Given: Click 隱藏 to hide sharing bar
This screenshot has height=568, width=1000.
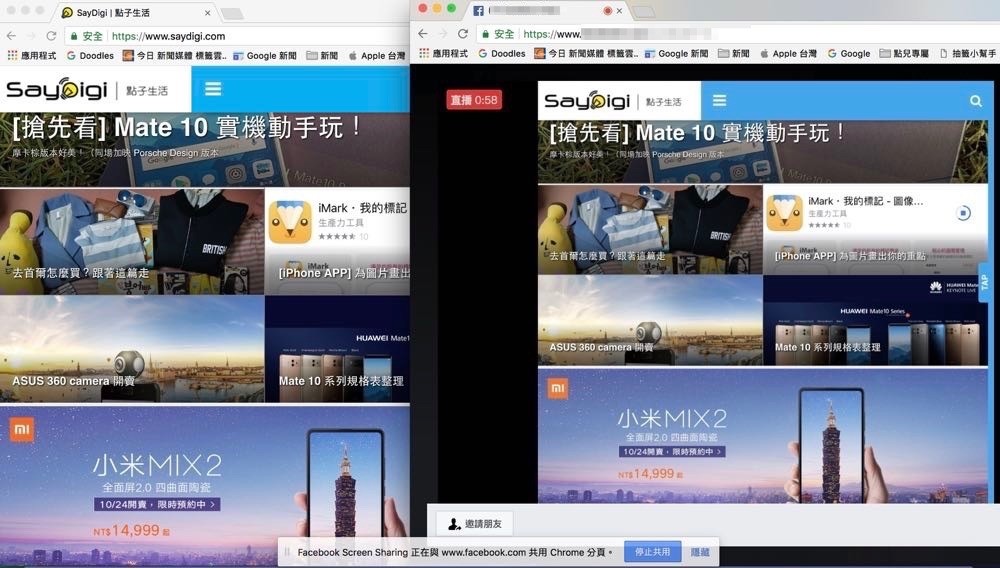Looking at the screenshot, I should [x=700, y=552].
